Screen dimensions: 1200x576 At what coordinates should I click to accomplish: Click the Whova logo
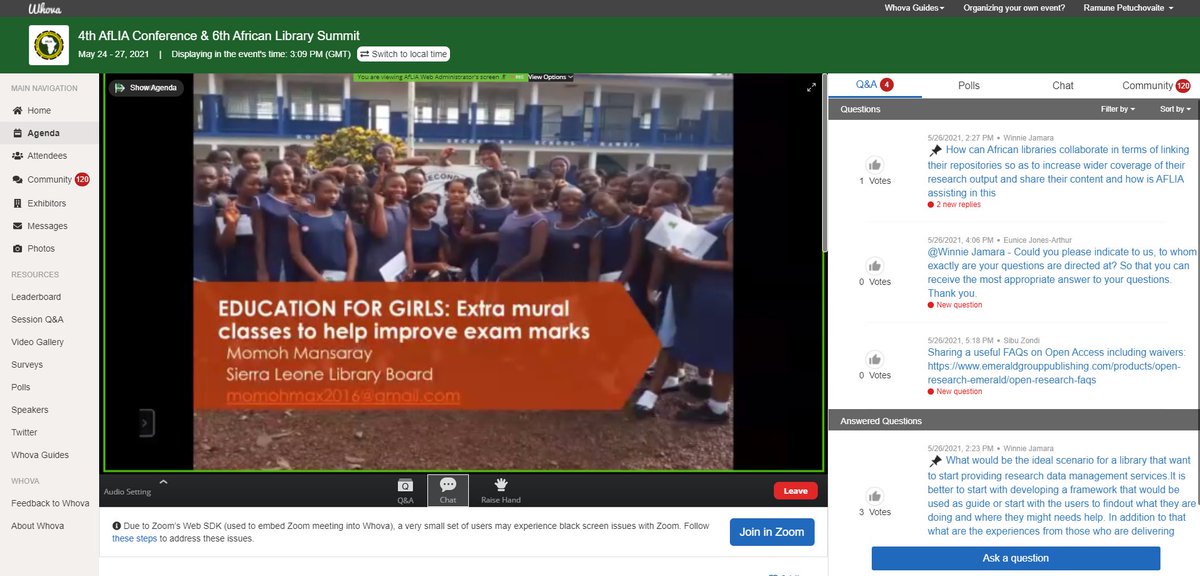pos(45,8)
